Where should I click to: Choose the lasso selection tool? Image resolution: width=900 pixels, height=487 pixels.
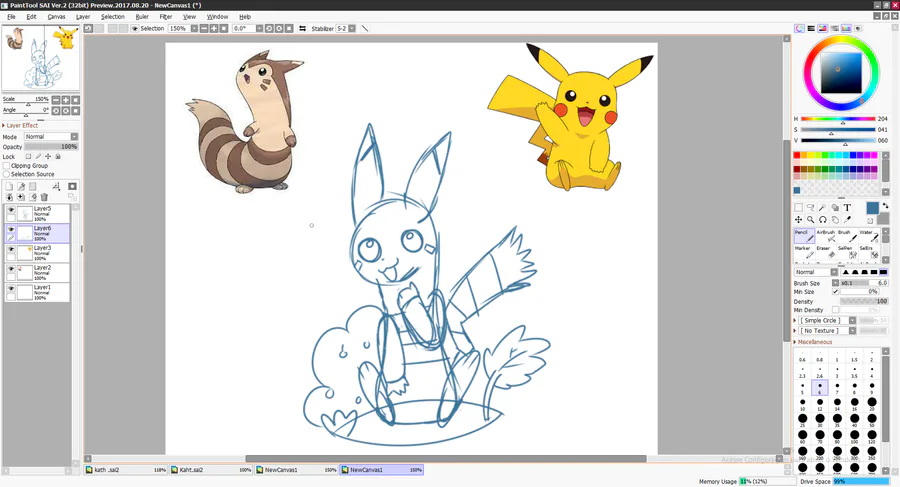coord(810,207)
